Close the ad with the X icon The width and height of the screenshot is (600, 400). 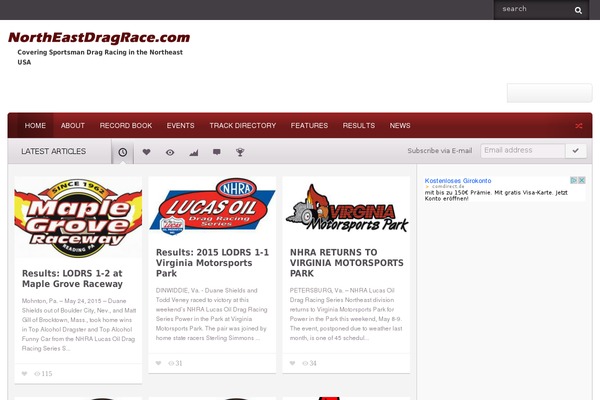point(582,180)
